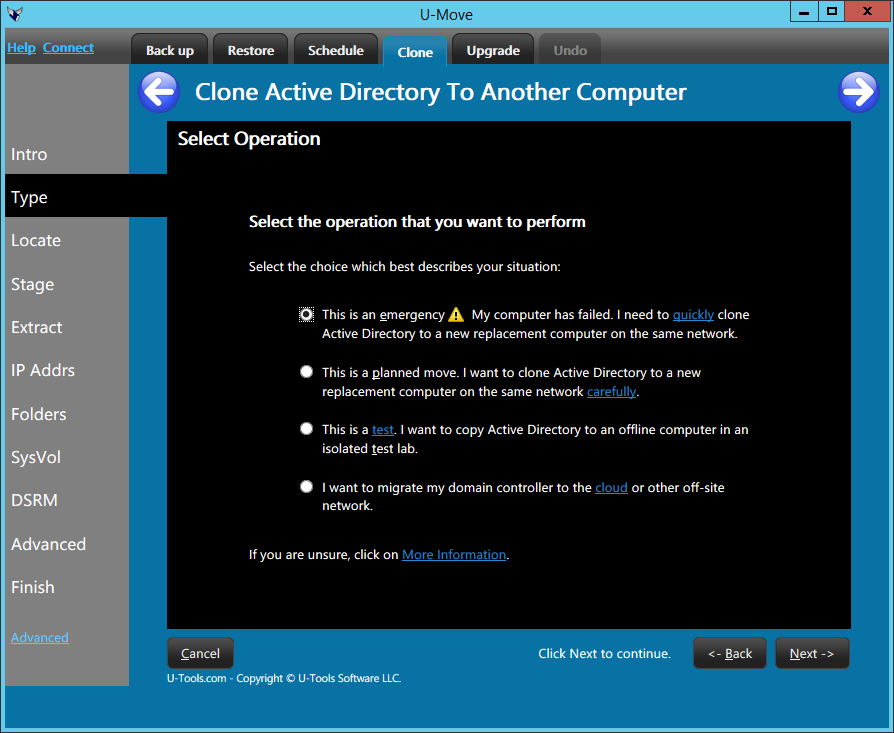Open the Advanced link below the sidebar
Image resolution: width=894 pixels, height=733 pixels.
[40, 638]
